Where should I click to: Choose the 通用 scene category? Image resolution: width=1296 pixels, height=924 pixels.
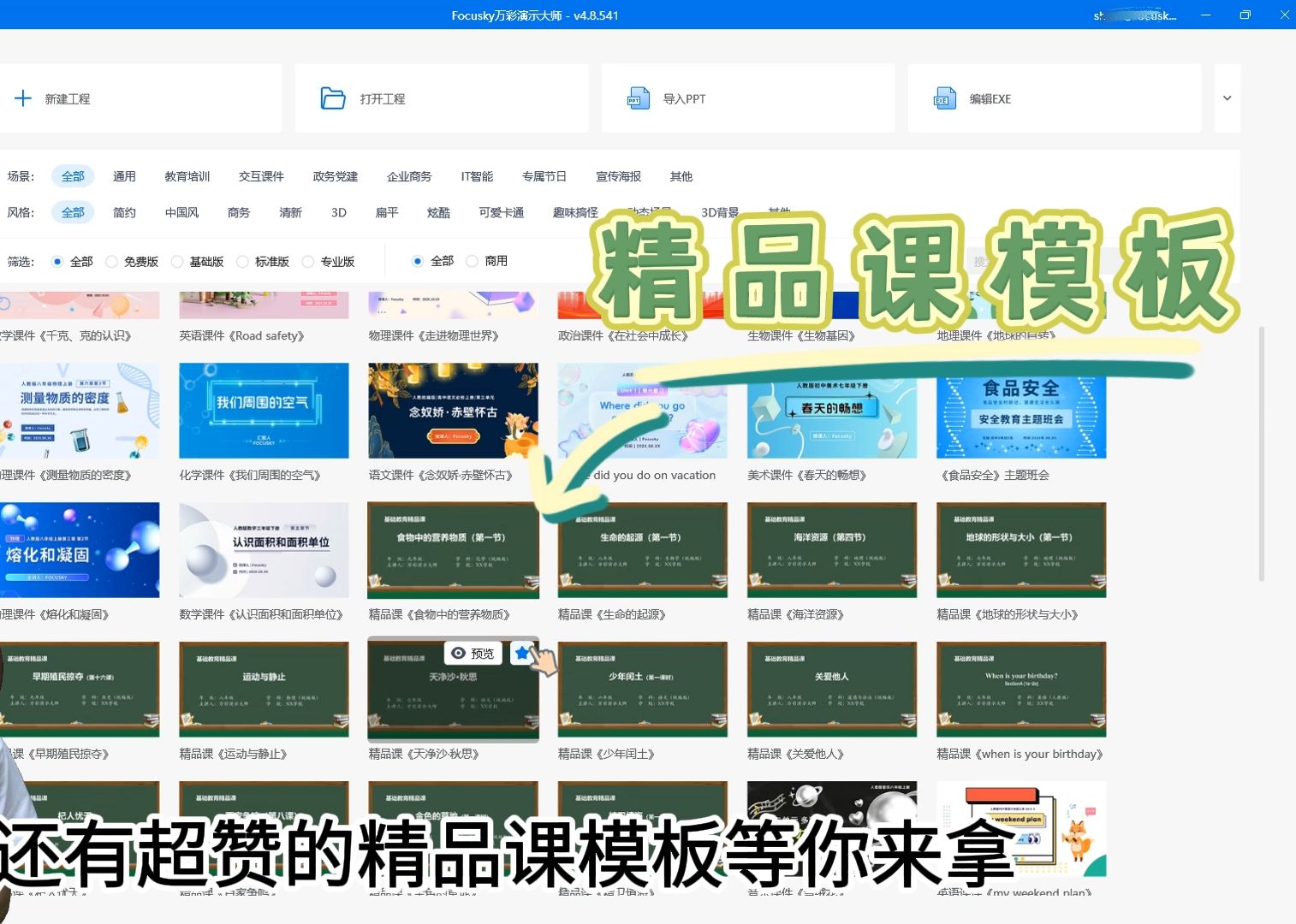click(124, 176)
